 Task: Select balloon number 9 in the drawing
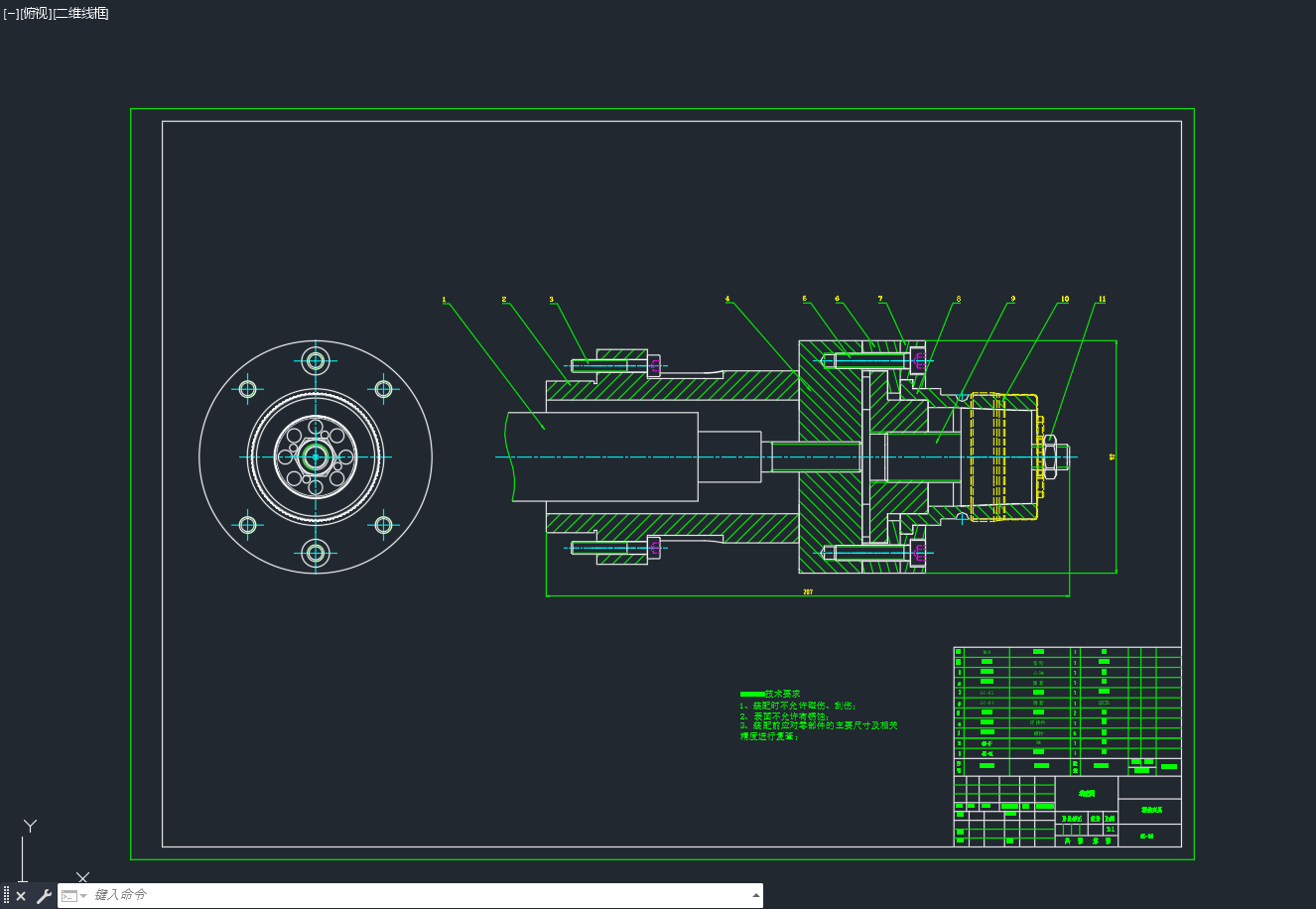coord(1012,299)
